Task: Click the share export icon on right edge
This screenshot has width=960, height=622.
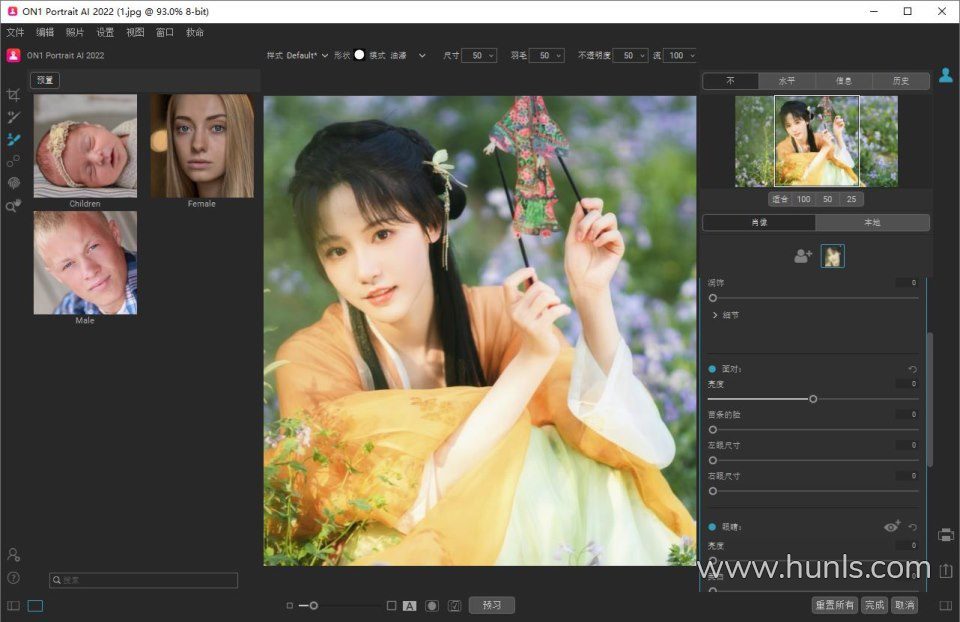Action: pyautogui.click(x=945, y=570)
